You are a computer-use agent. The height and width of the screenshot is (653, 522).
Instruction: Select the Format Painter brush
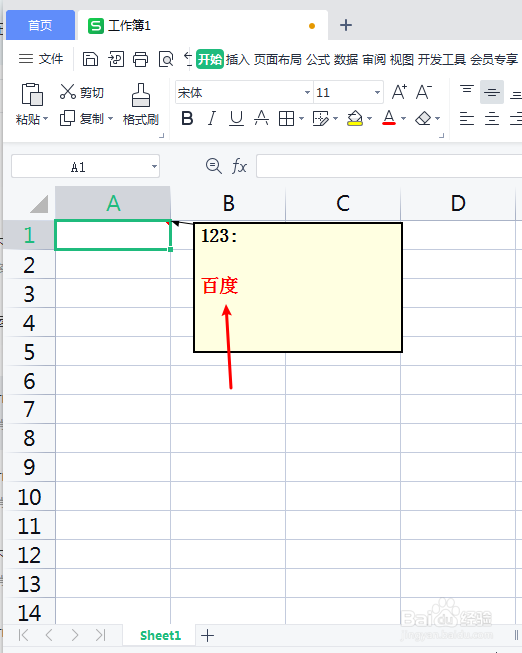(x=141, y=95)
